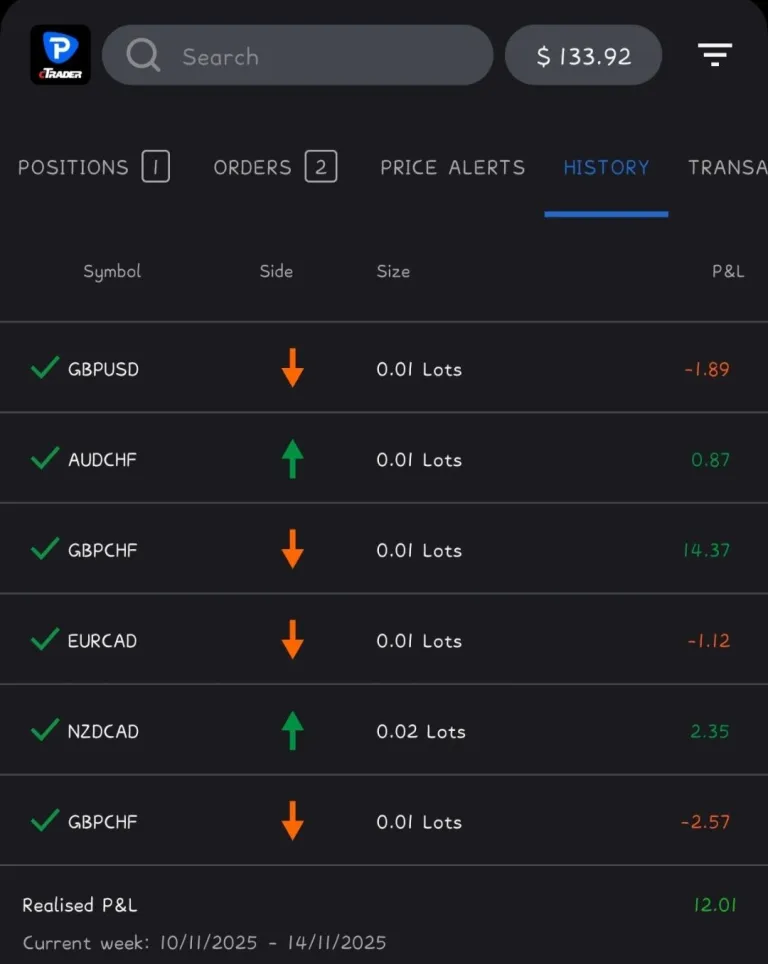Go to the Price Alerts tab
The height and width of the screenshot is (964, 768).
point(452,167)
